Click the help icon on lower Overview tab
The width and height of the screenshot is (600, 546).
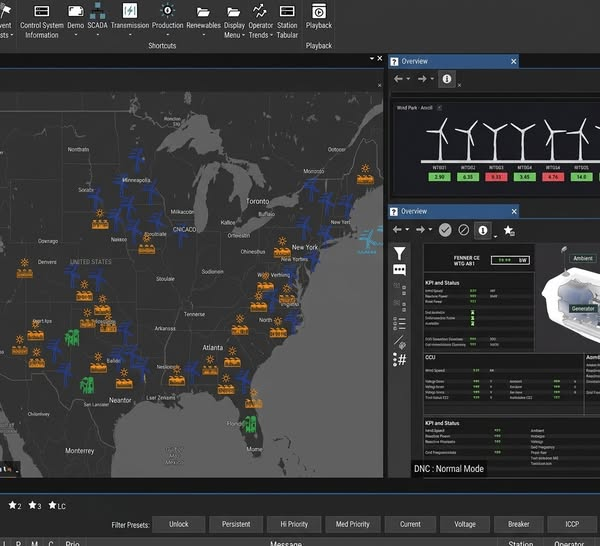coord(393,212)
